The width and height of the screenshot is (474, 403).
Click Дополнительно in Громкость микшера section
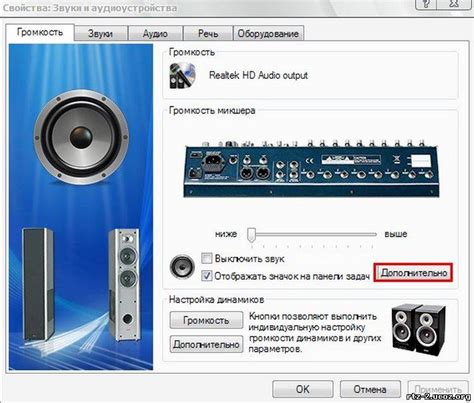point(413,273)
